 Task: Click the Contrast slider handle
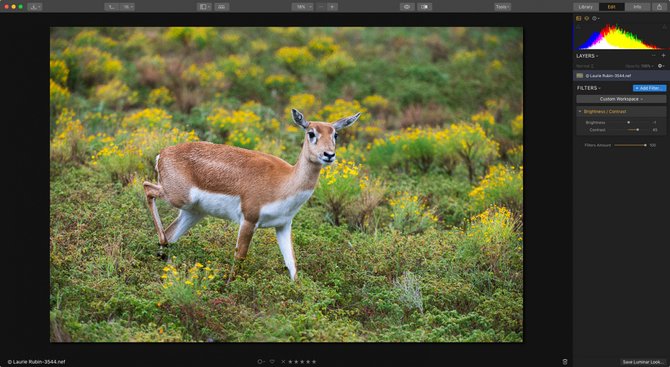[x=638, y=130]
